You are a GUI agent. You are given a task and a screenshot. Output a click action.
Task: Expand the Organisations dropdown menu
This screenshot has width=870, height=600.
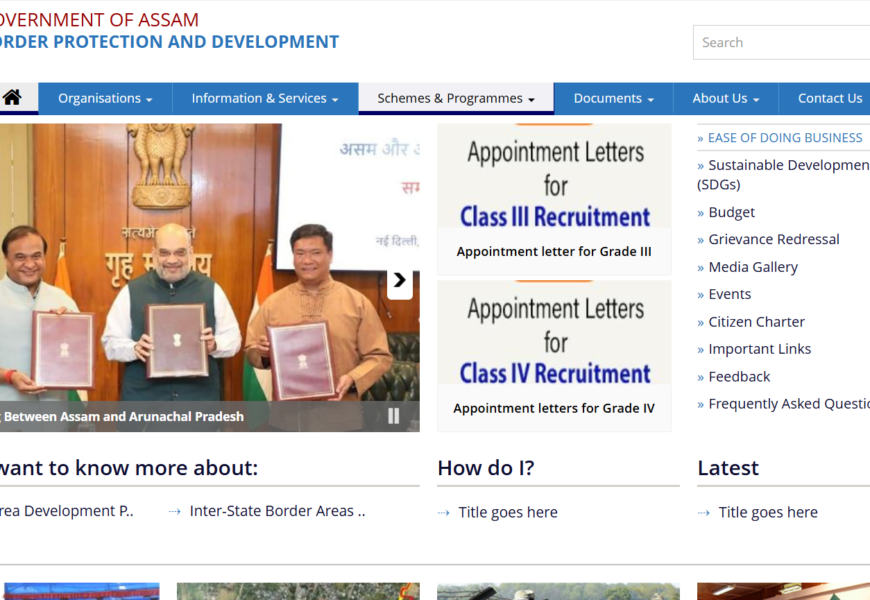(105, 98)
